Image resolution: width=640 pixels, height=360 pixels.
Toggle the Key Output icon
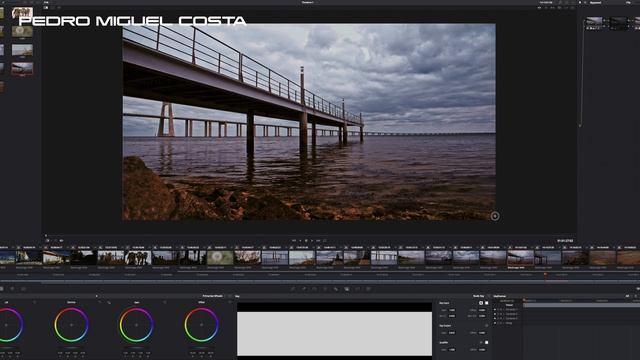click(487, 326)
